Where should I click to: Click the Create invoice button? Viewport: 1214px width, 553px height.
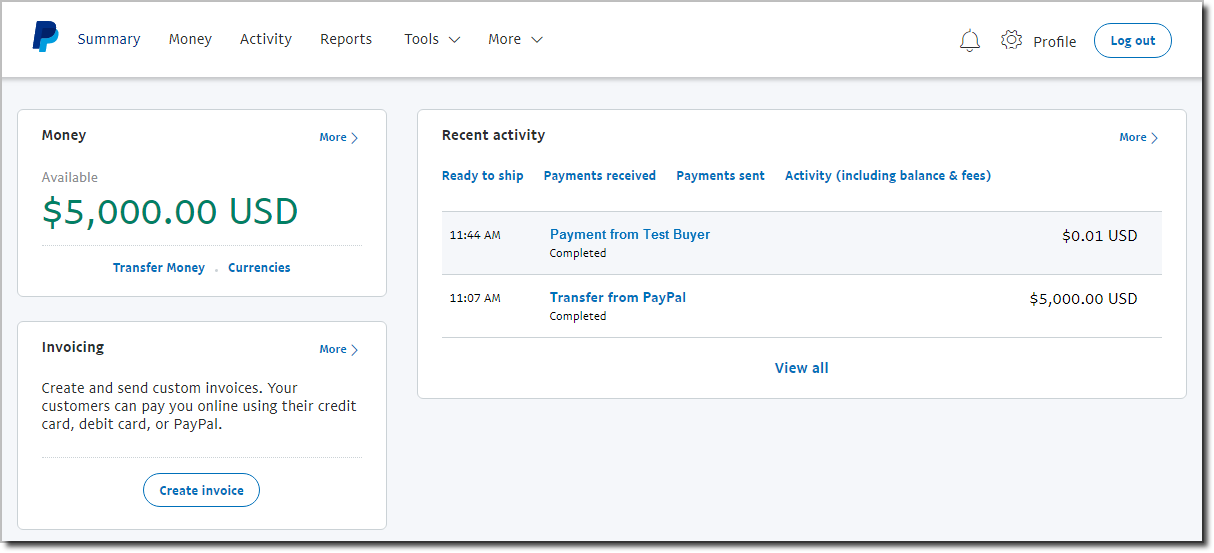pos(201,491)
